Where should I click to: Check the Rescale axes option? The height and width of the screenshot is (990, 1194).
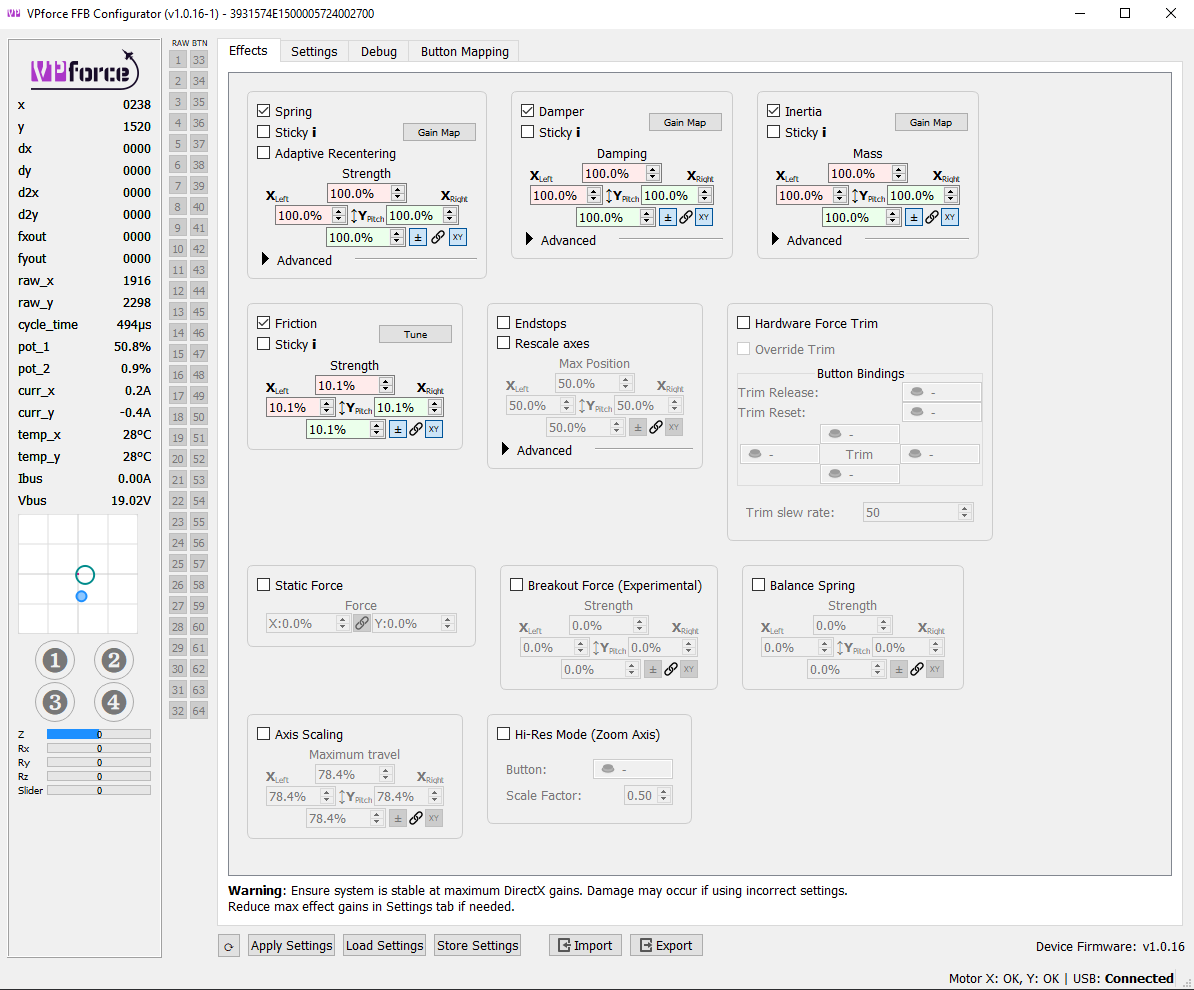503,343
